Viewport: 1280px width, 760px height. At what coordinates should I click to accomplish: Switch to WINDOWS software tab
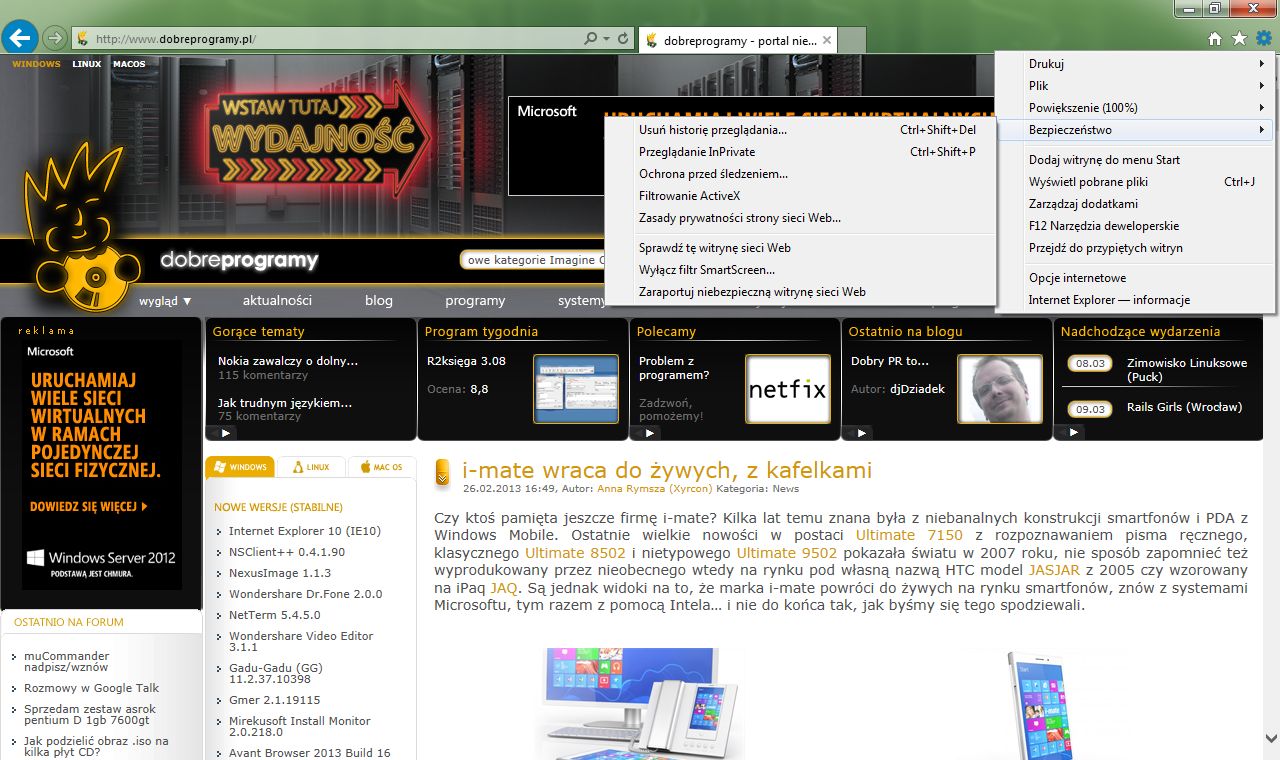pos(240,467)
